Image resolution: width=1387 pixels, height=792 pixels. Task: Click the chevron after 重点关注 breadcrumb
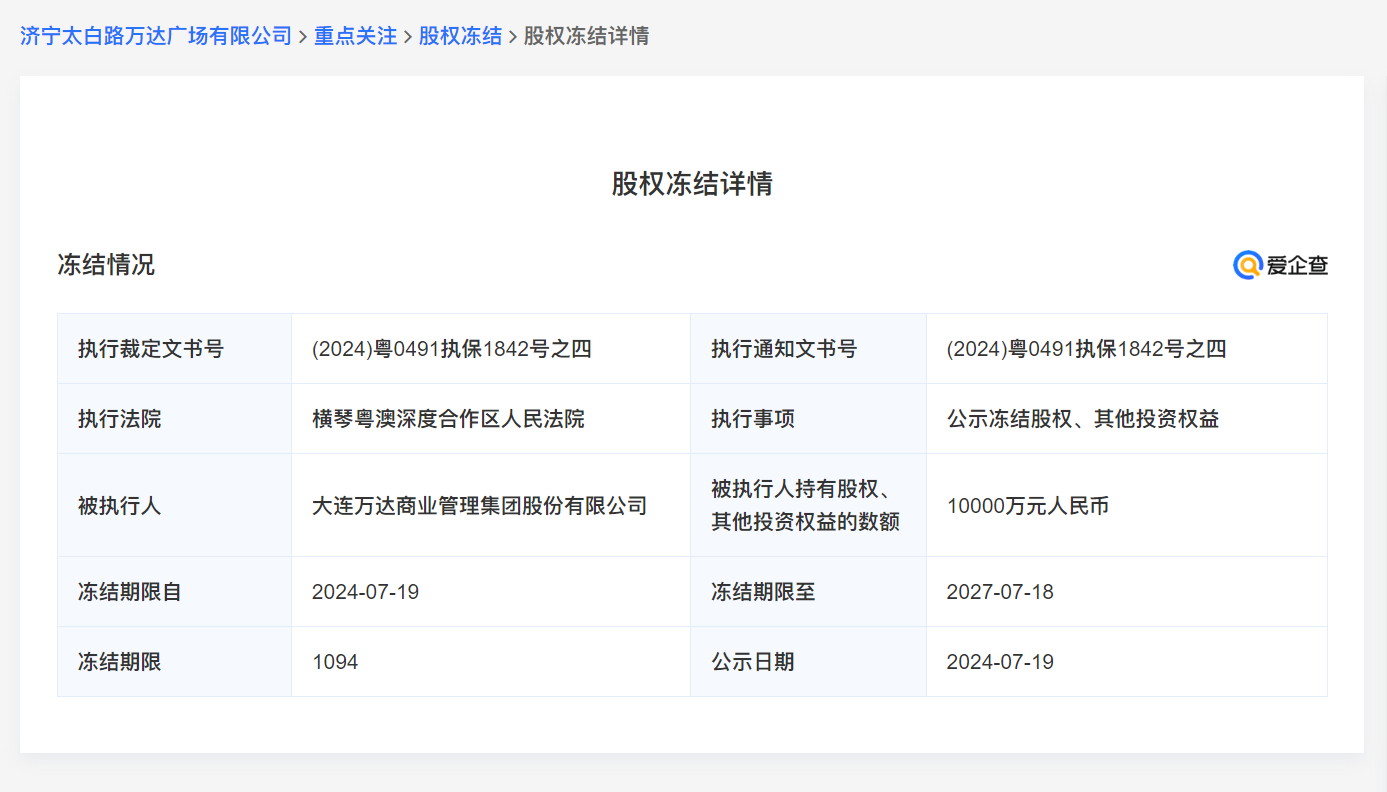pos(408,37)
